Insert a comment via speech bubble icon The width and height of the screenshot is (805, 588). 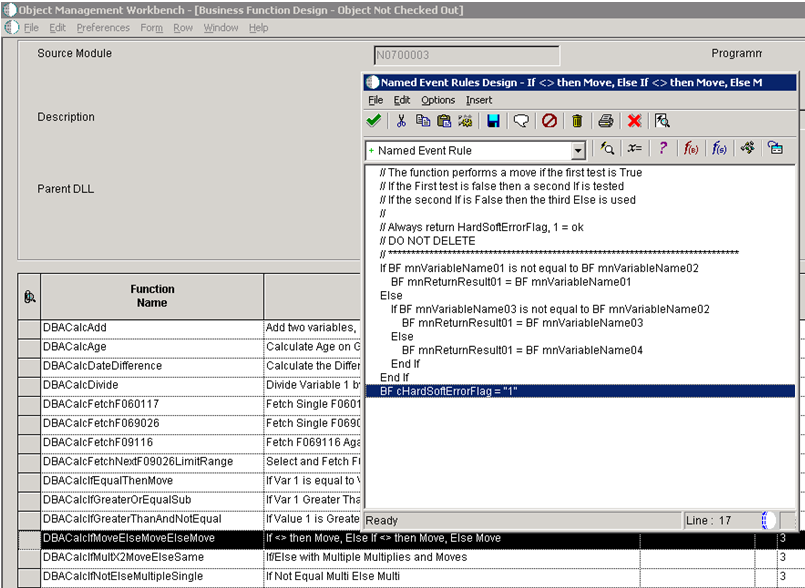pyautogui.click(x=521, y=121)
